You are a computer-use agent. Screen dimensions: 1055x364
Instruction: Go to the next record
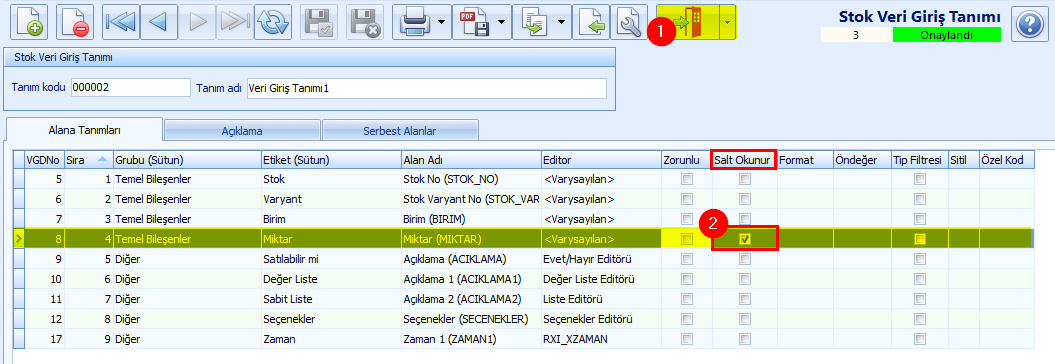tap(196, 22)
